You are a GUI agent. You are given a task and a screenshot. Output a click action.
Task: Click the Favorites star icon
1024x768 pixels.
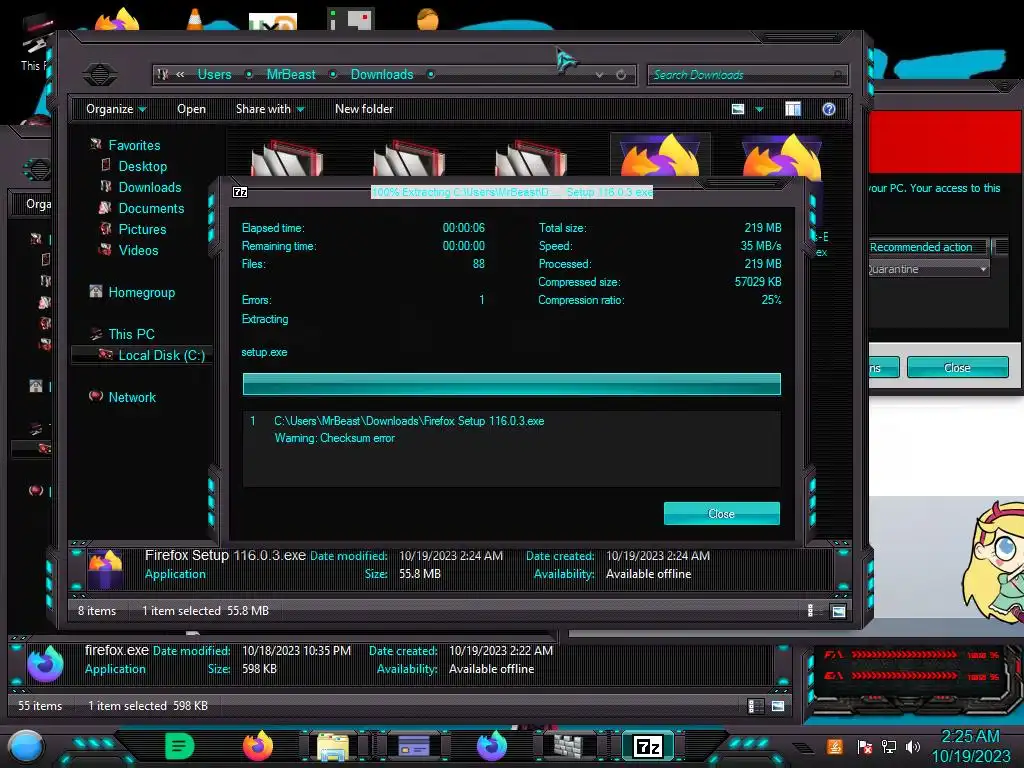click(96, 144)
